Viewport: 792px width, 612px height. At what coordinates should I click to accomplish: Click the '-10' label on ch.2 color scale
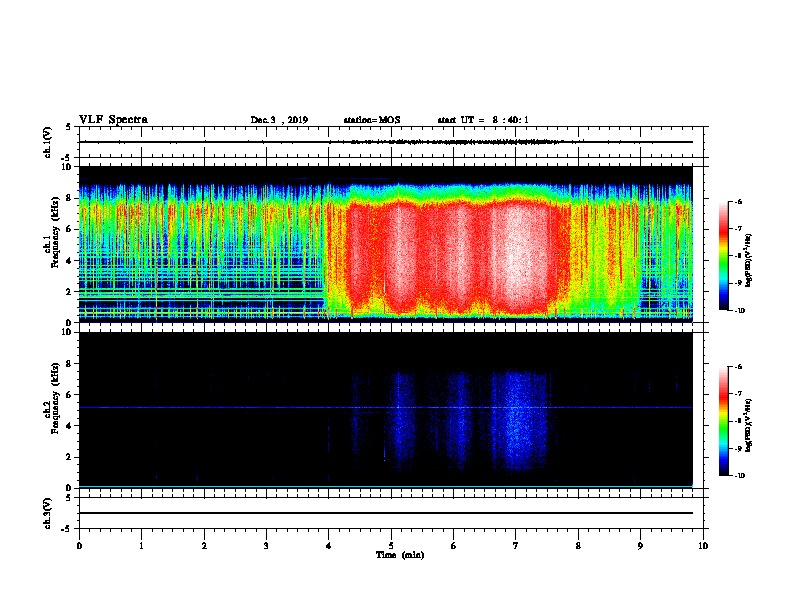(x=739, y=475)
